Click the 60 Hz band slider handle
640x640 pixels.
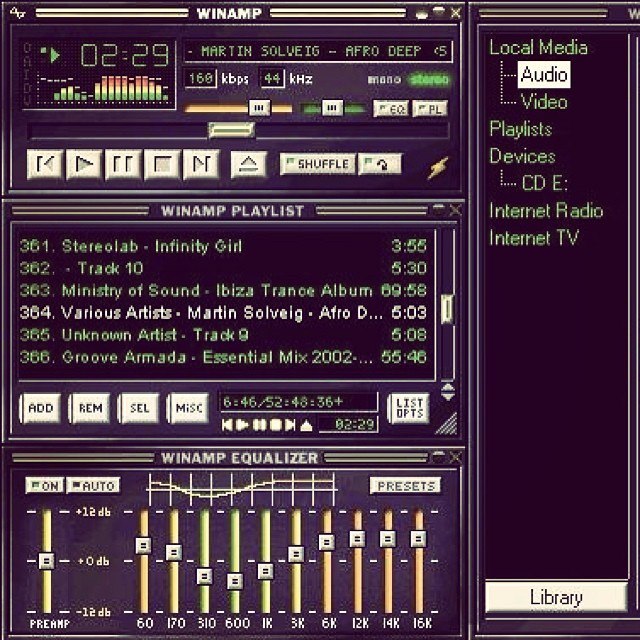(x=143, y=545)
